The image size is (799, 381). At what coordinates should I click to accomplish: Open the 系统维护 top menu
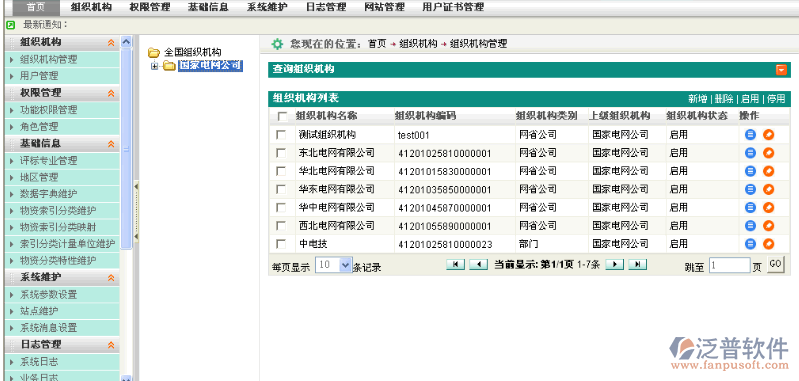tap(267, 8)
